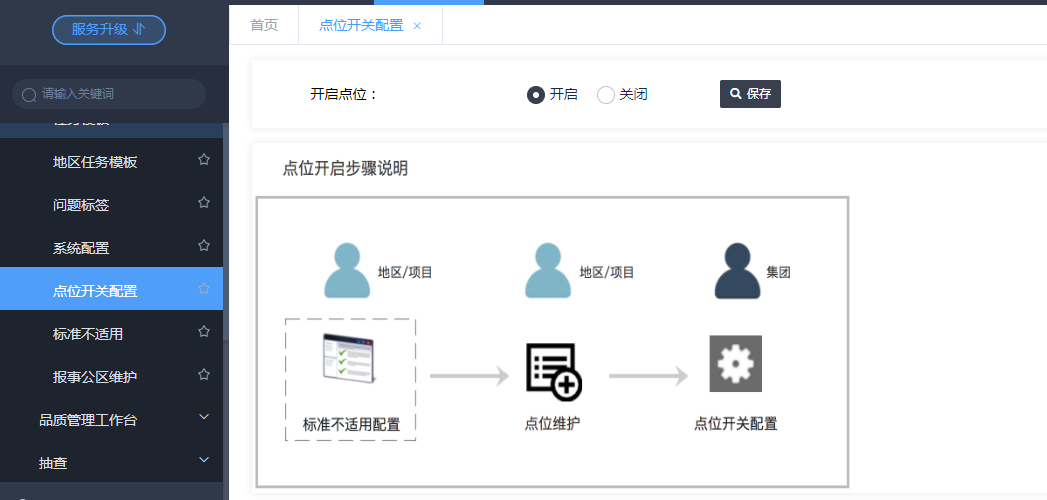
Task: Click the 集团 label text
Action: tap(779, 272)
